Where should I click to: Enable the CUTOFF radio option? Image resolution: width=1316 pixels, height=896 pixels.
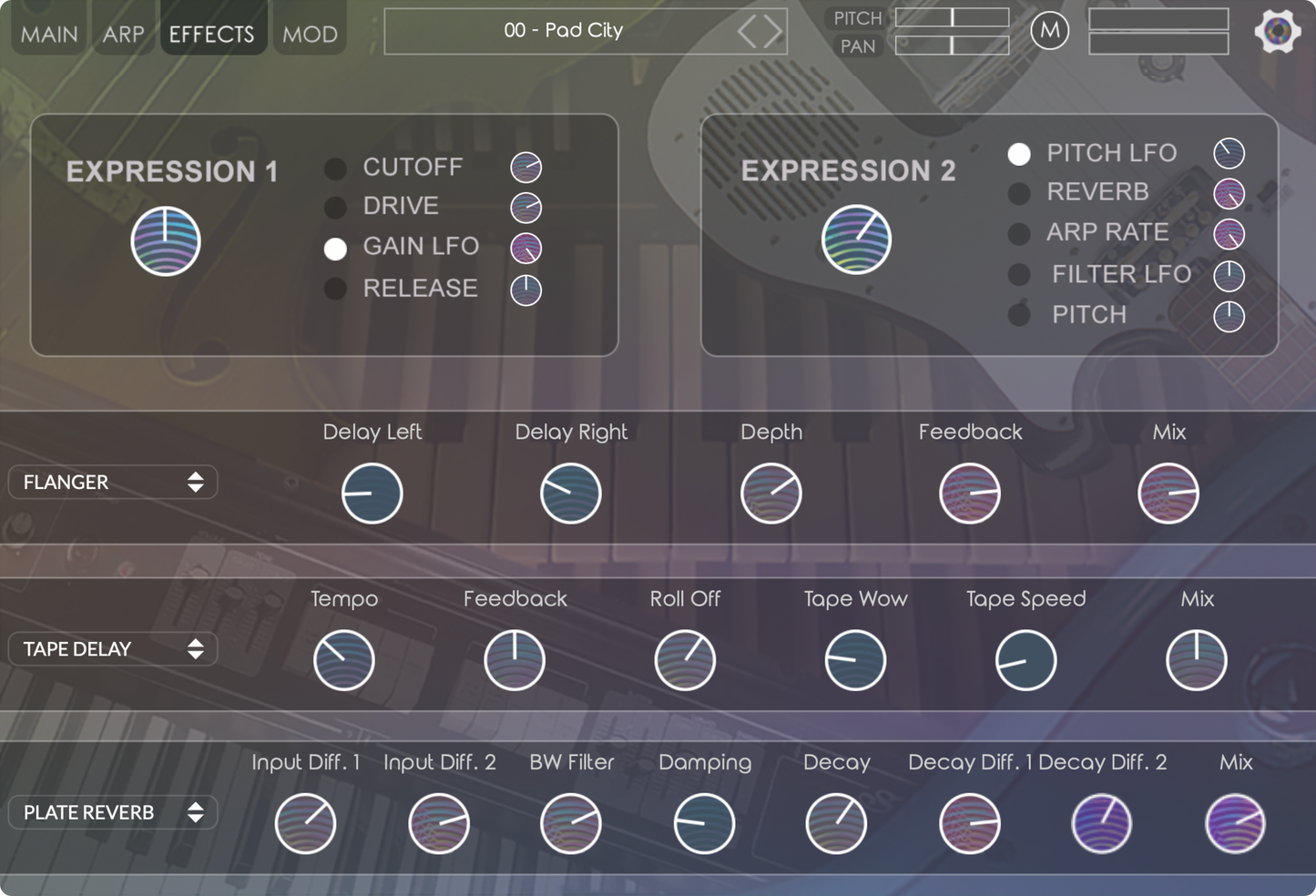pos(335,168)
